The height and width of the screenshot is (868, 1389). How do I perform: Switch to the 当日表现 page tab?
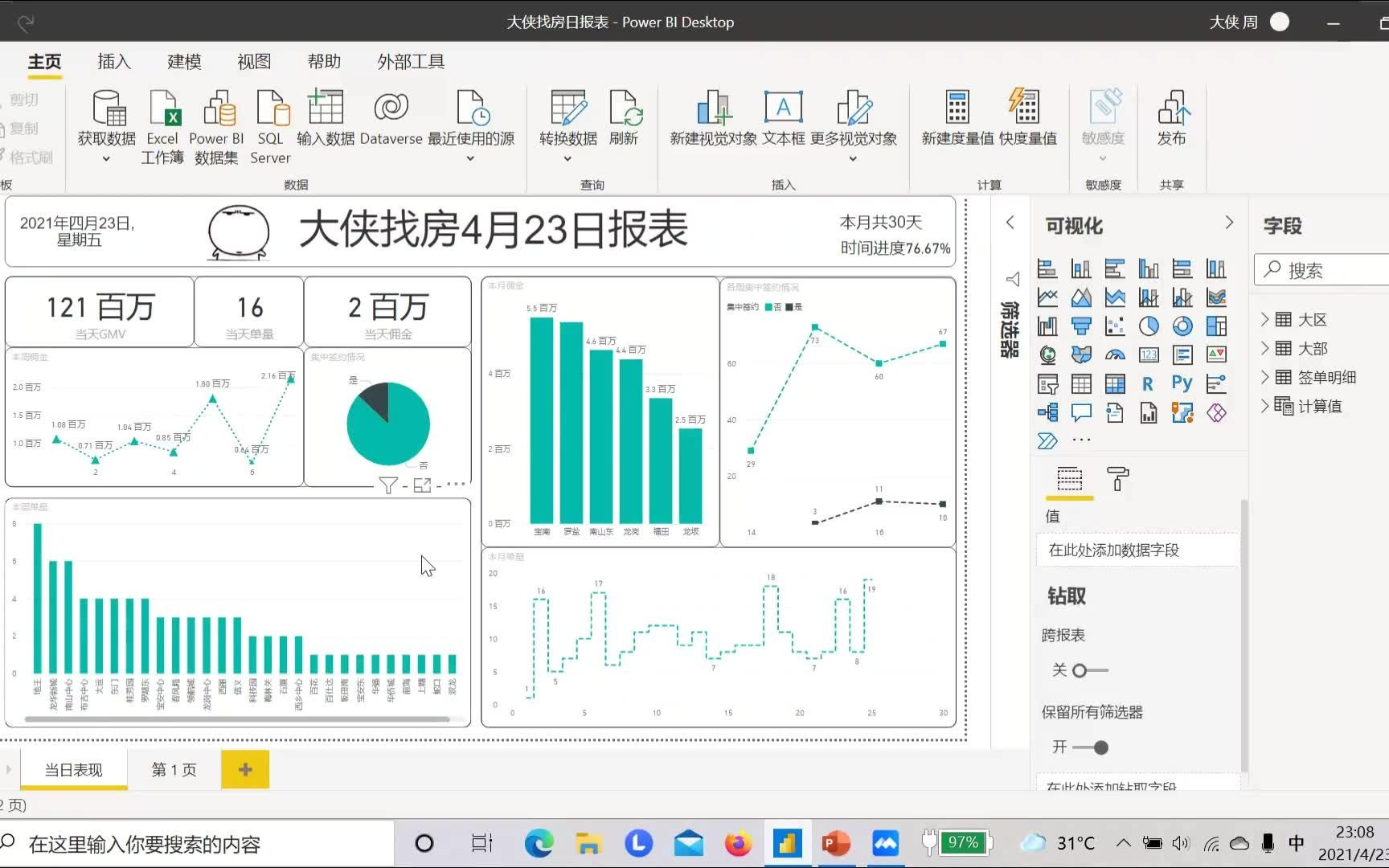point(73,769)
